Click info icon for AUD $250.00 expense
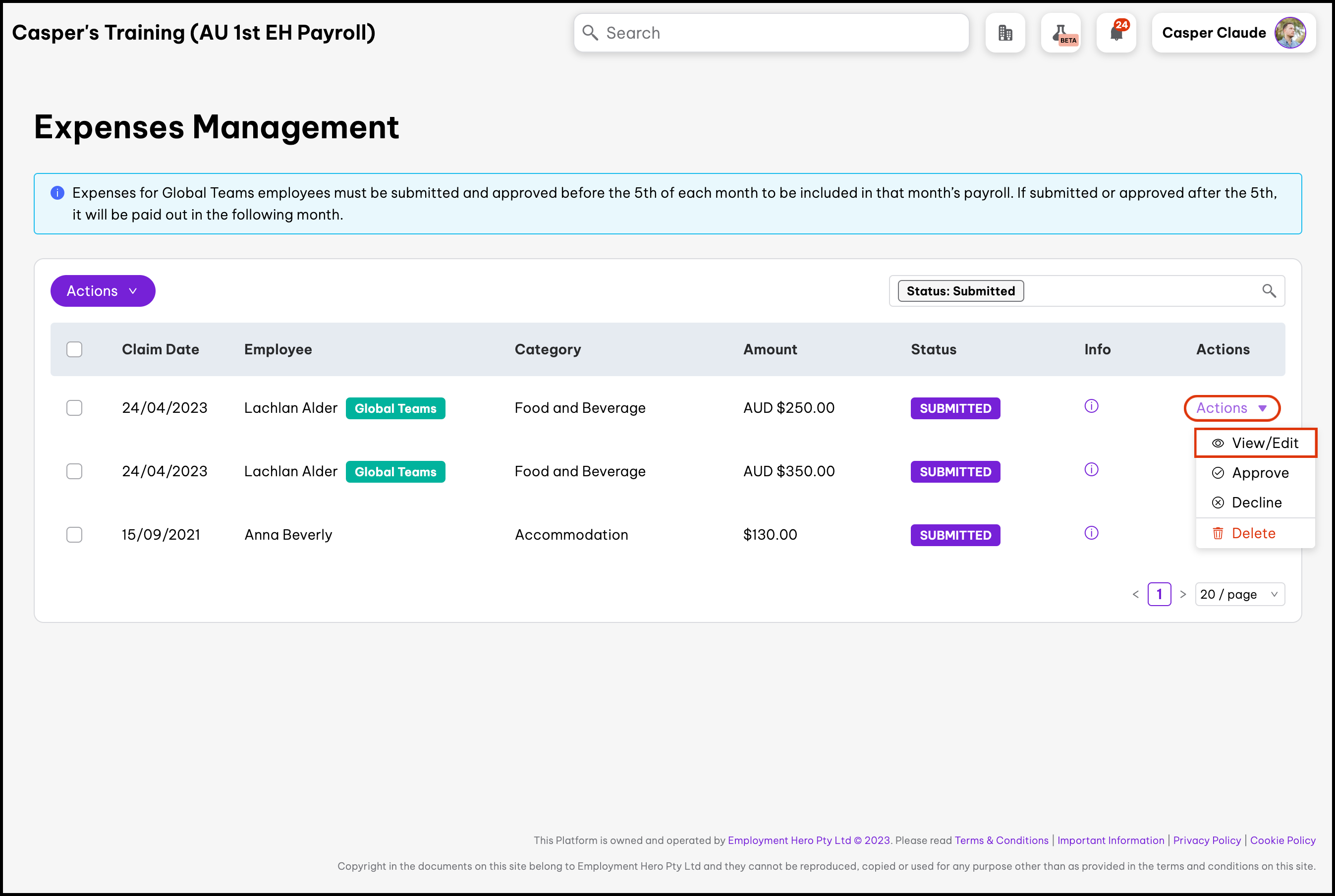 click(1091, 406)
